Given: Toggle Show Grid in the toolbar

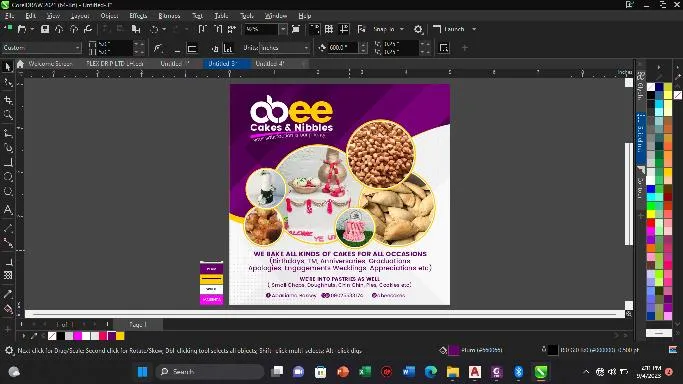Looking at the screenshot, I should coord(329,29).
